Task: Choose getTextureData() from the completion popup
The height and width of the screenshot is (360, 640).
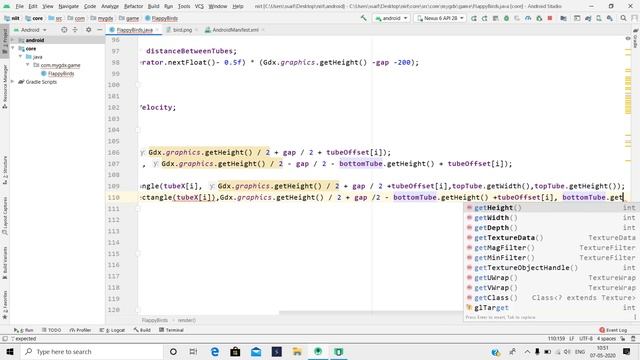Action: tap(550, 238)
